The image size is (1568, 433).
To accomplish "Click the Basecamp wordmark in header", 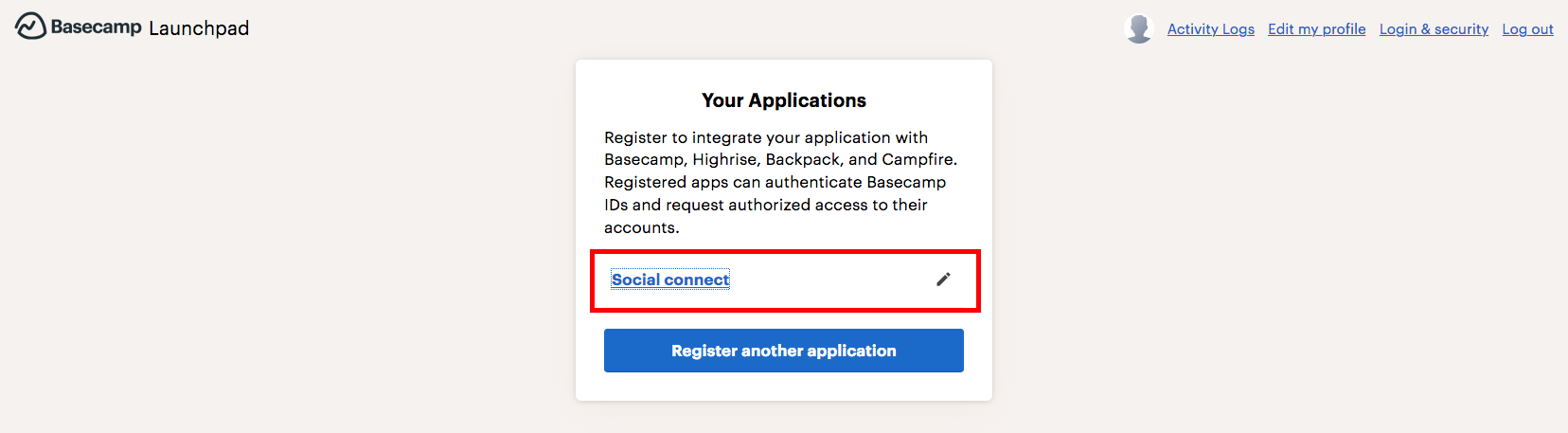I will (x=96, y=27).
